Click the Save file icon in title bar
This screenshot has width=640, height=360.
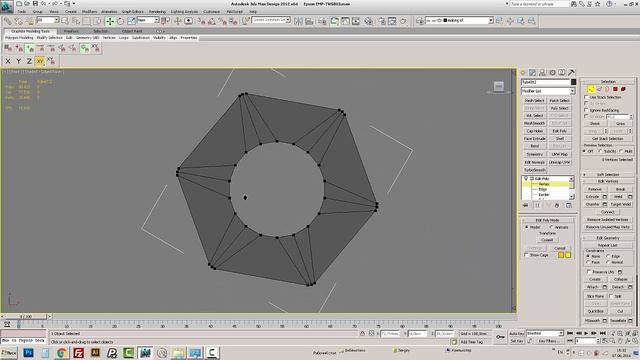(x=35, y=4)
